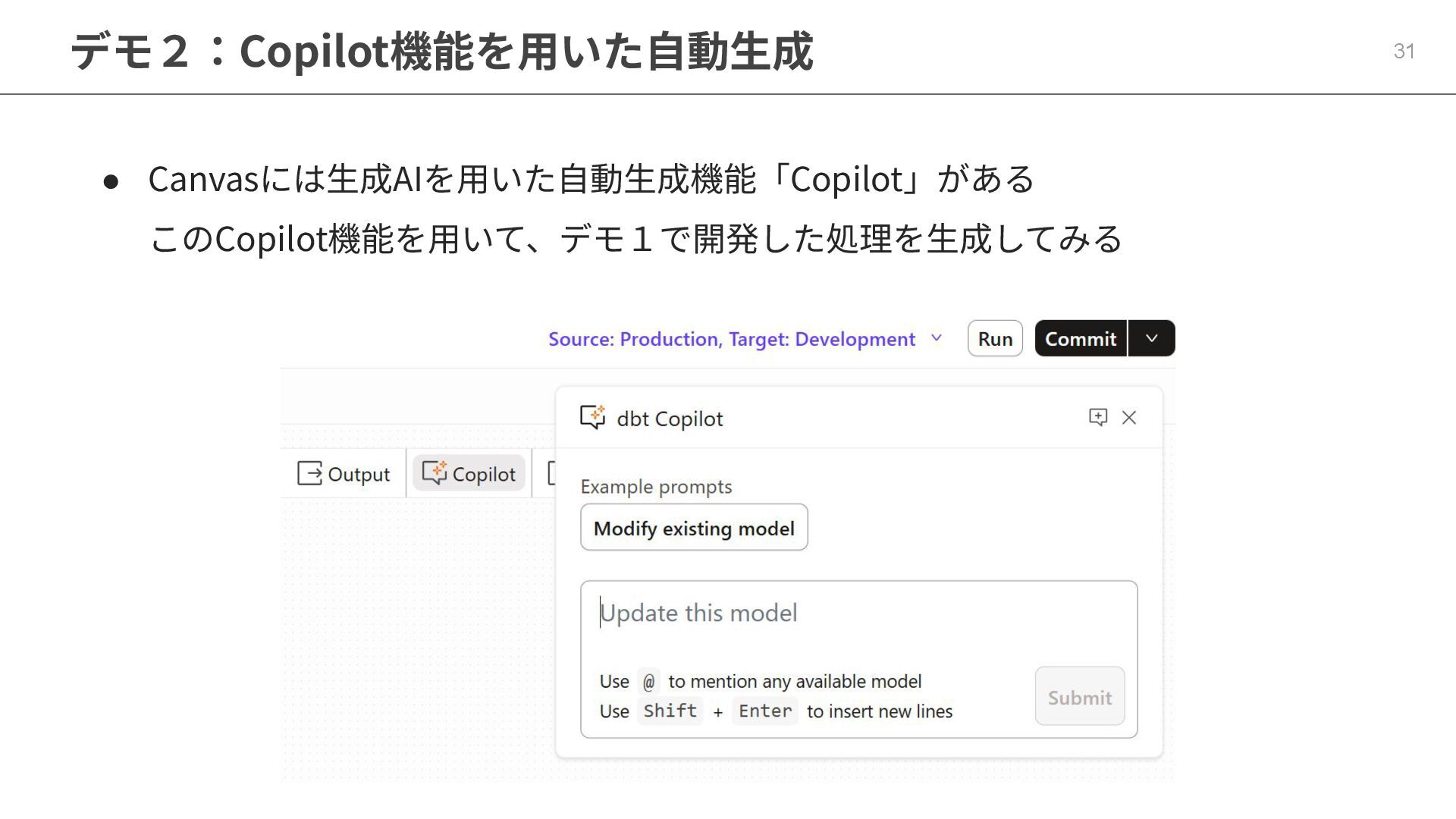1456x819 pixels.
Task: Click the dbt Copilot panel title text
Action: [670, 419]
